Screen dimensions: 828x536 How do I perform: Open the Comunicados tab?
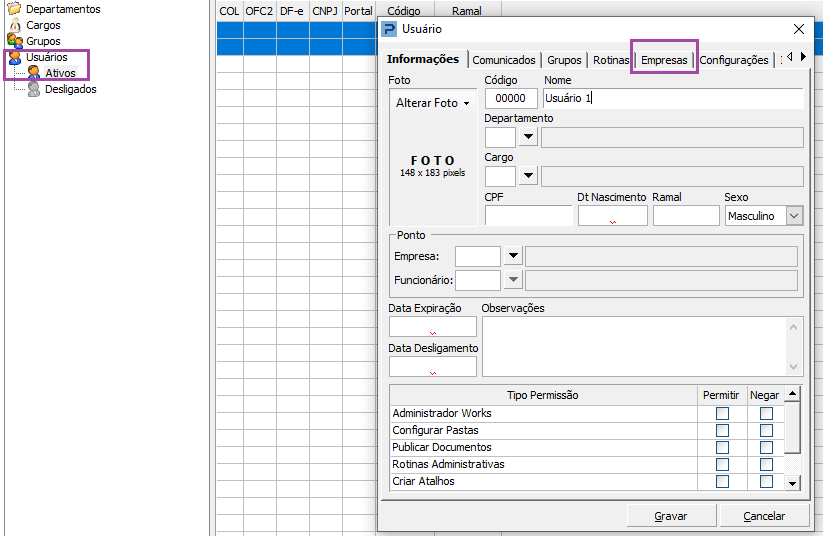(504, 60)
